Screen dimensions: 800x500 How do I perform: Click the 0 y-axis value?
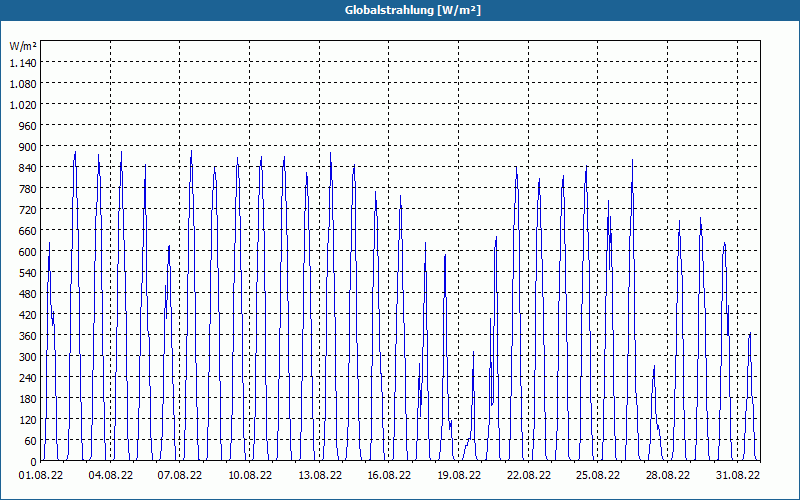tap(34, 462)
